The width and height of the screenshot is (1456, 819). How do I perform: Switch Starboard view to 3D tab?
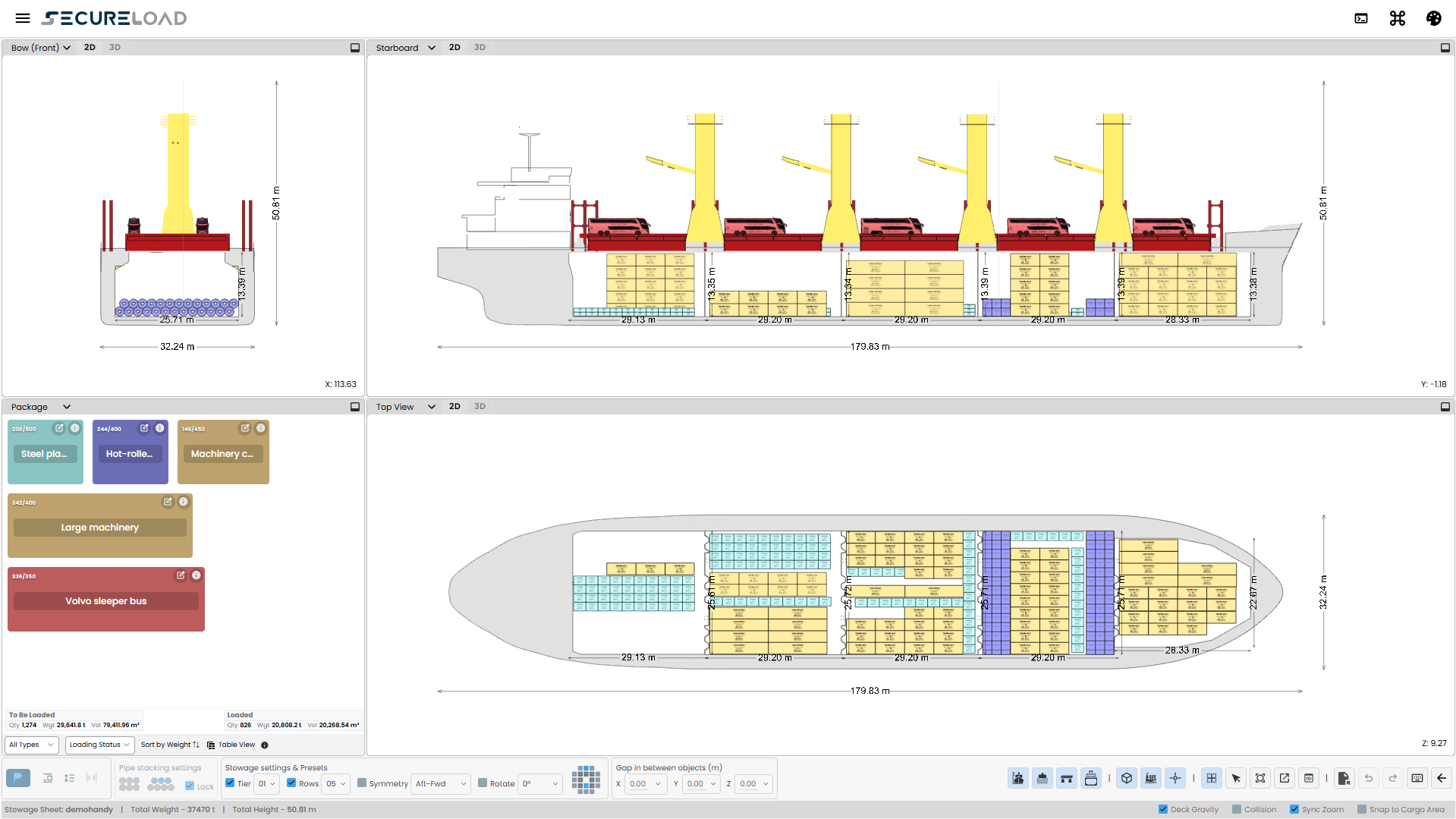click(480, 47)
